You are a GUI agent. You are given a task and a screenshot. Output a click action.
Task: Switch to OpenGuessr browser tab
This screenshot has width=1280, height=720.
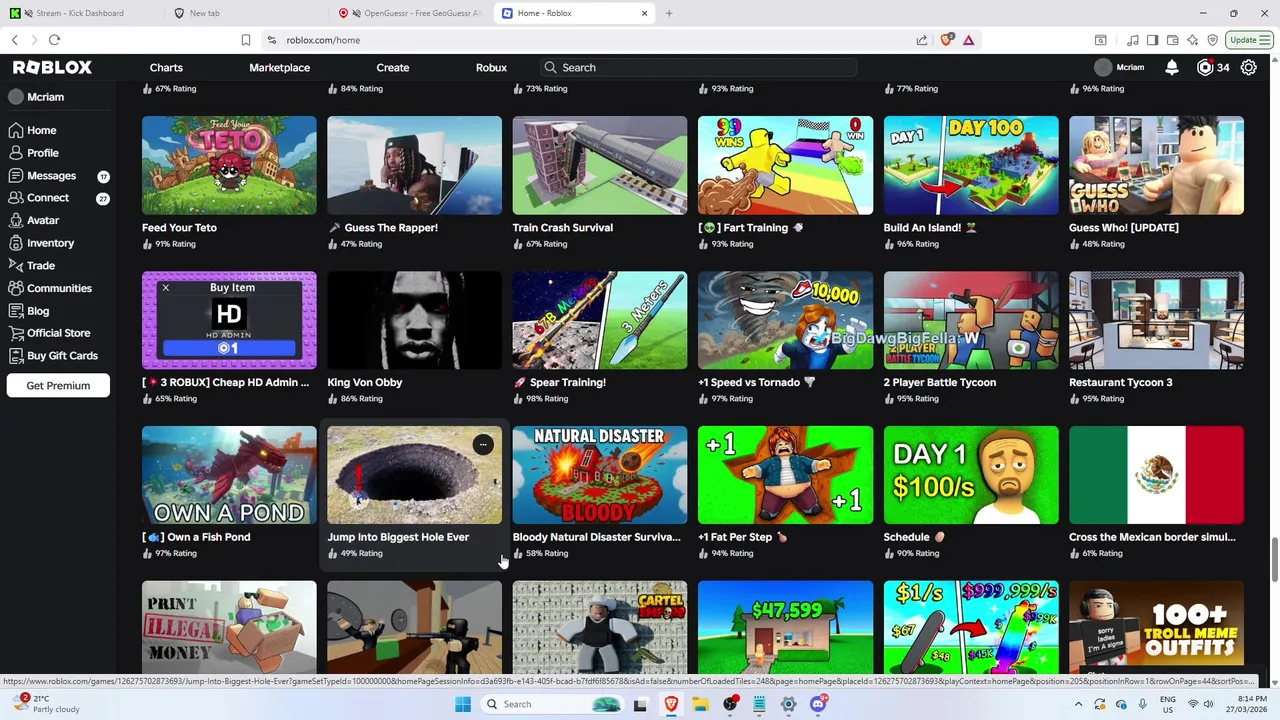(411, 13)
